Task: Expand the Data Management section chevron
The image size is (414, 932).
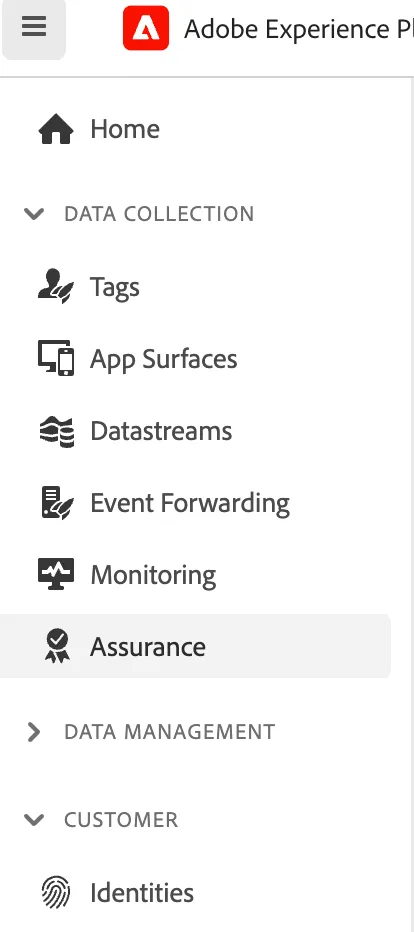Action: [x=34, y=732]
